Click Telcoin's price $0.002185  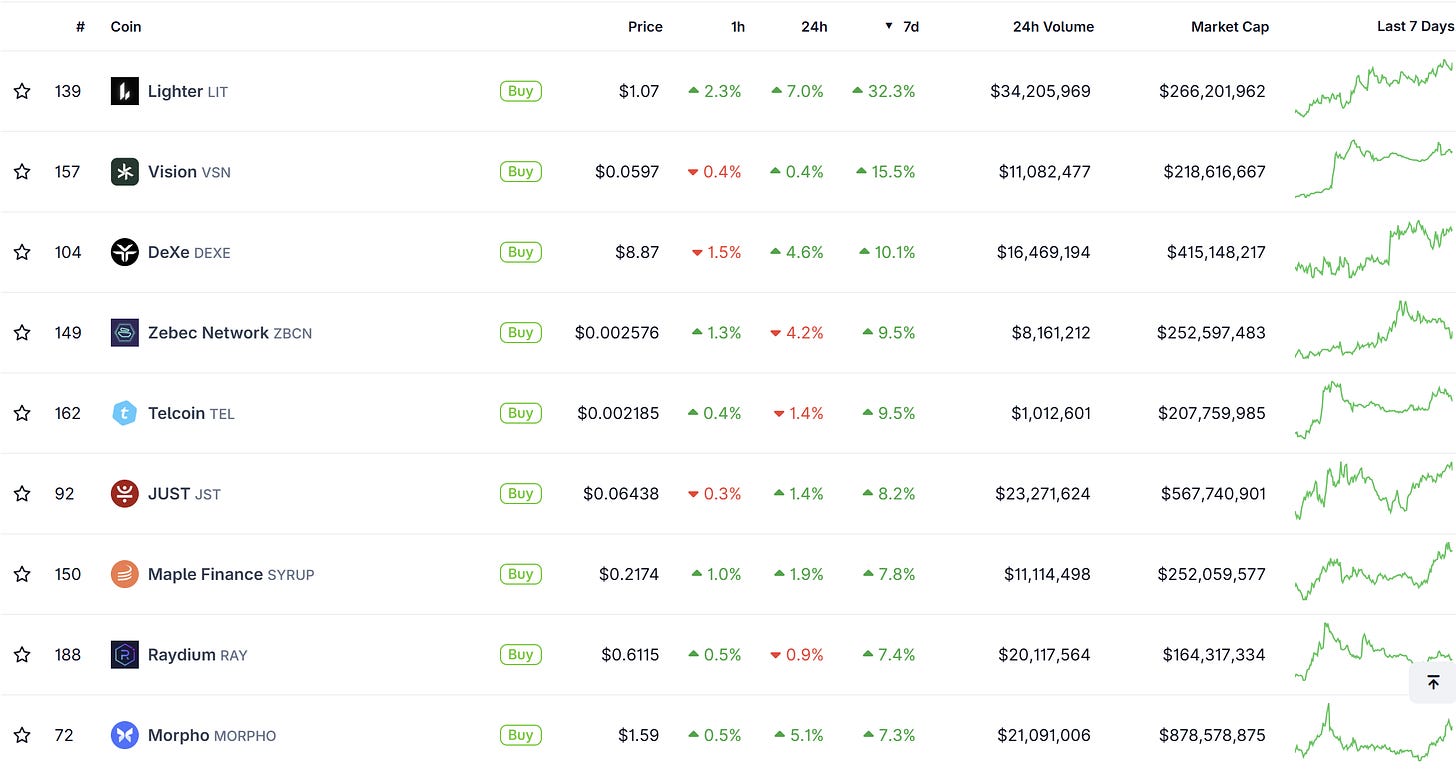coord(618,413)
